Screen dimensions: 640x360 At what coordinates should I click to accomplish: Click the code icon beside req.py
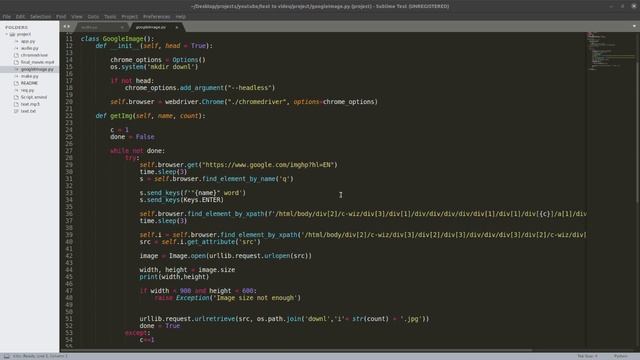coord(16,90)
